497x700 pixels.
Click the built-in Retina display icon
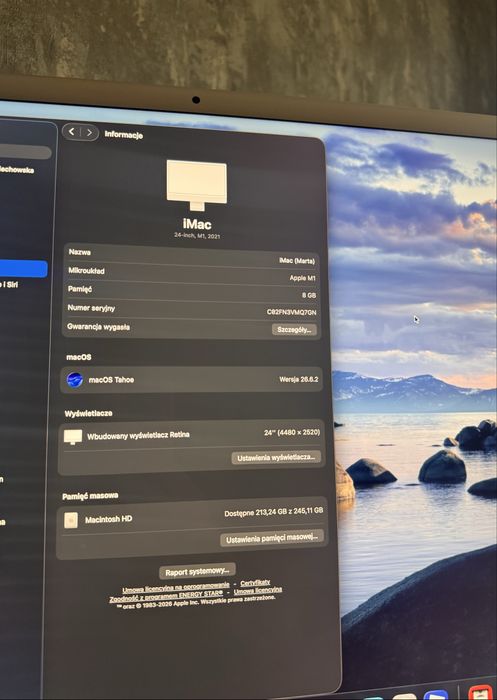(x=73, y=437)
